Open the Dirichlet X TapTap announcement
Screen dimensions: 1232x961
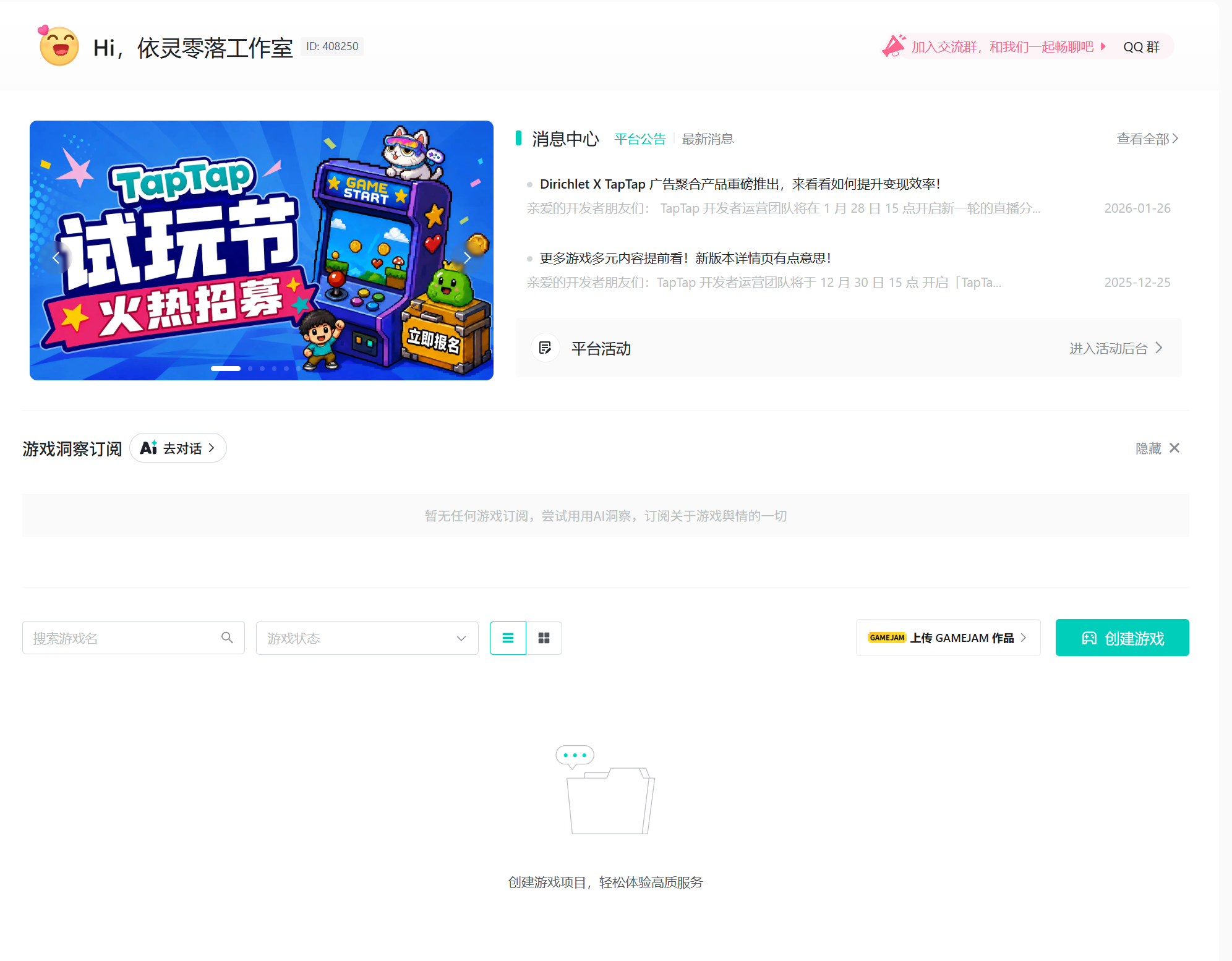point(740,184)
